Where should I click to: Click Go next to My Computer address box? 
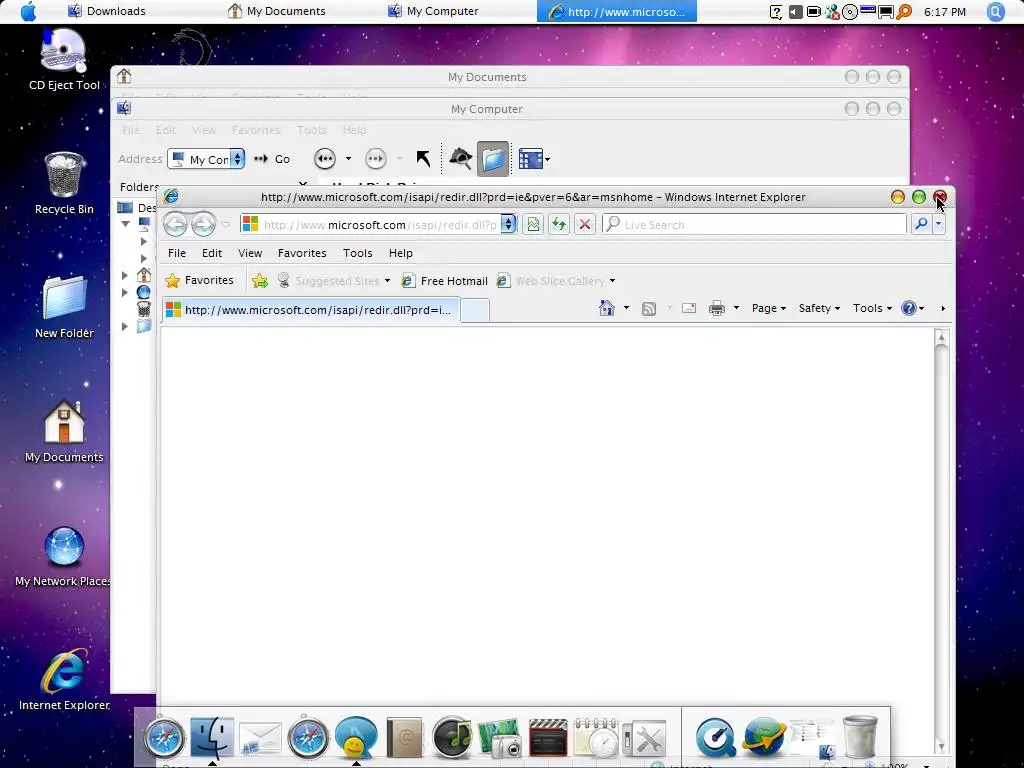tap(272, 159)
